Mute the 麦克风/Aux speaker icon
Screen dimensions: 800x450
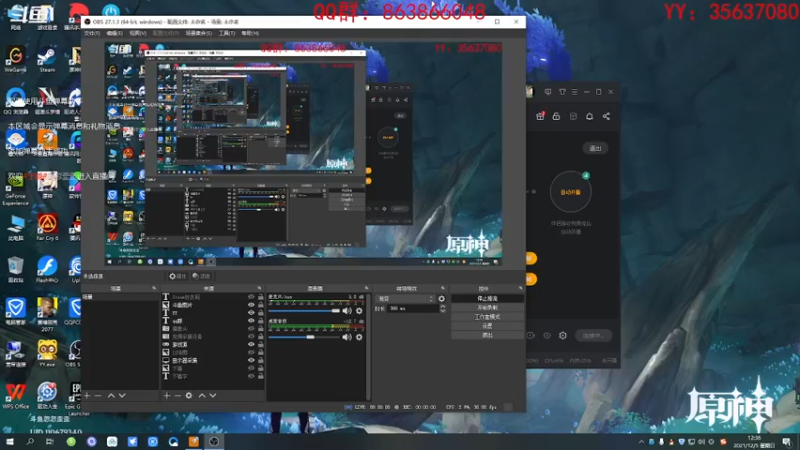347,311
